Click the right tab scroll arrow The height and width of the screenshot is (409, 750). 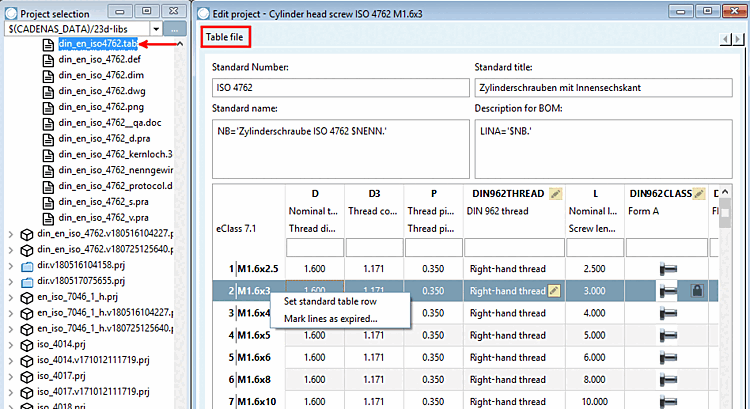[739, 39]
